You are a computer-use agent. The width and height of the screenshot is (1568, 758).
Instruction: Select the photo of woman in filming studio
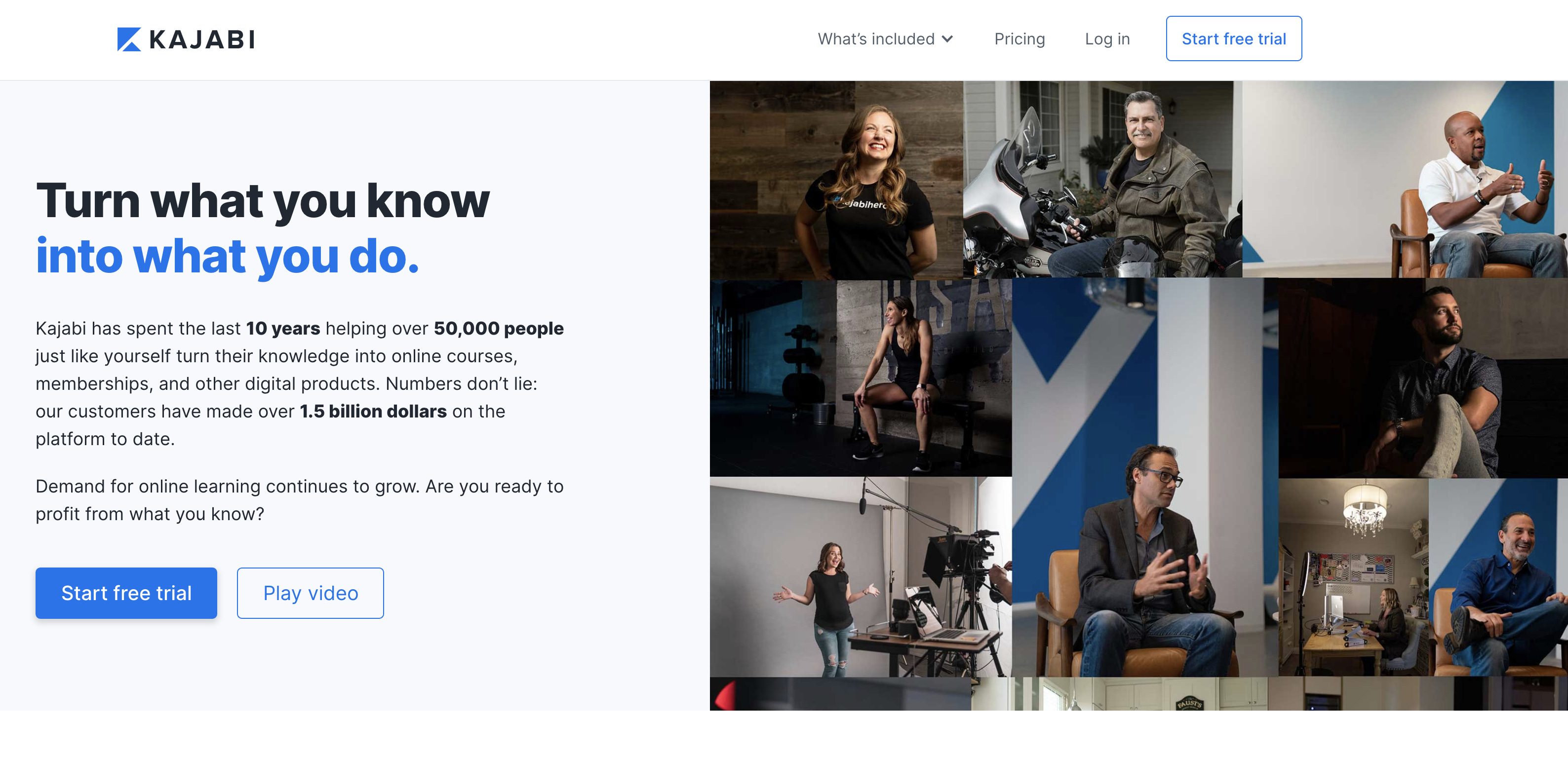point(861,577)
